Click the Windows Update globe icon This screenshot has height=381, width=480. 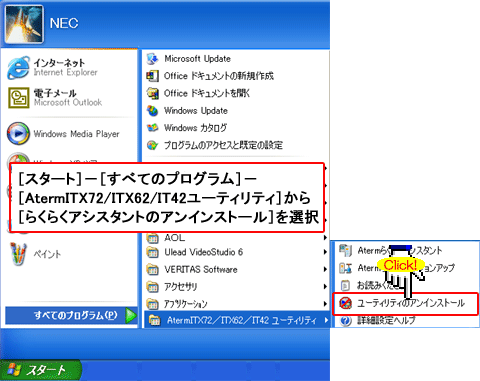pos(153,111)
